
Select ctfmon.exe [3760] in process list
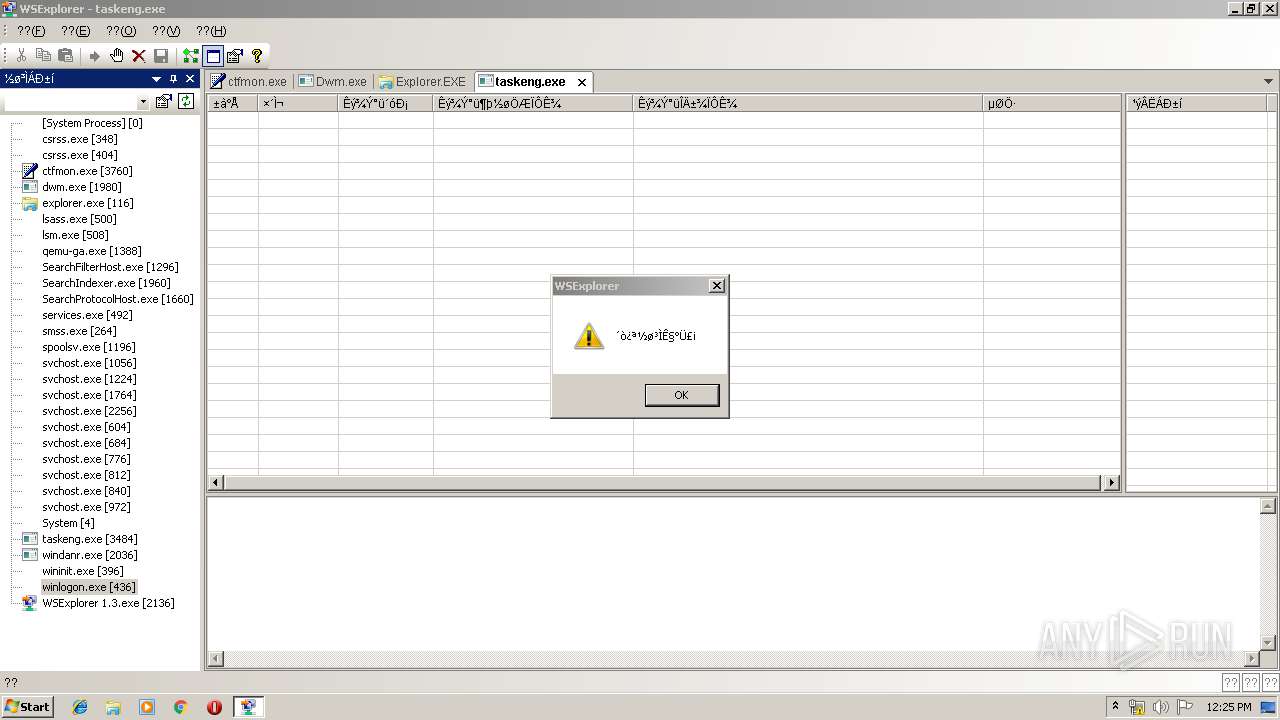87,171
